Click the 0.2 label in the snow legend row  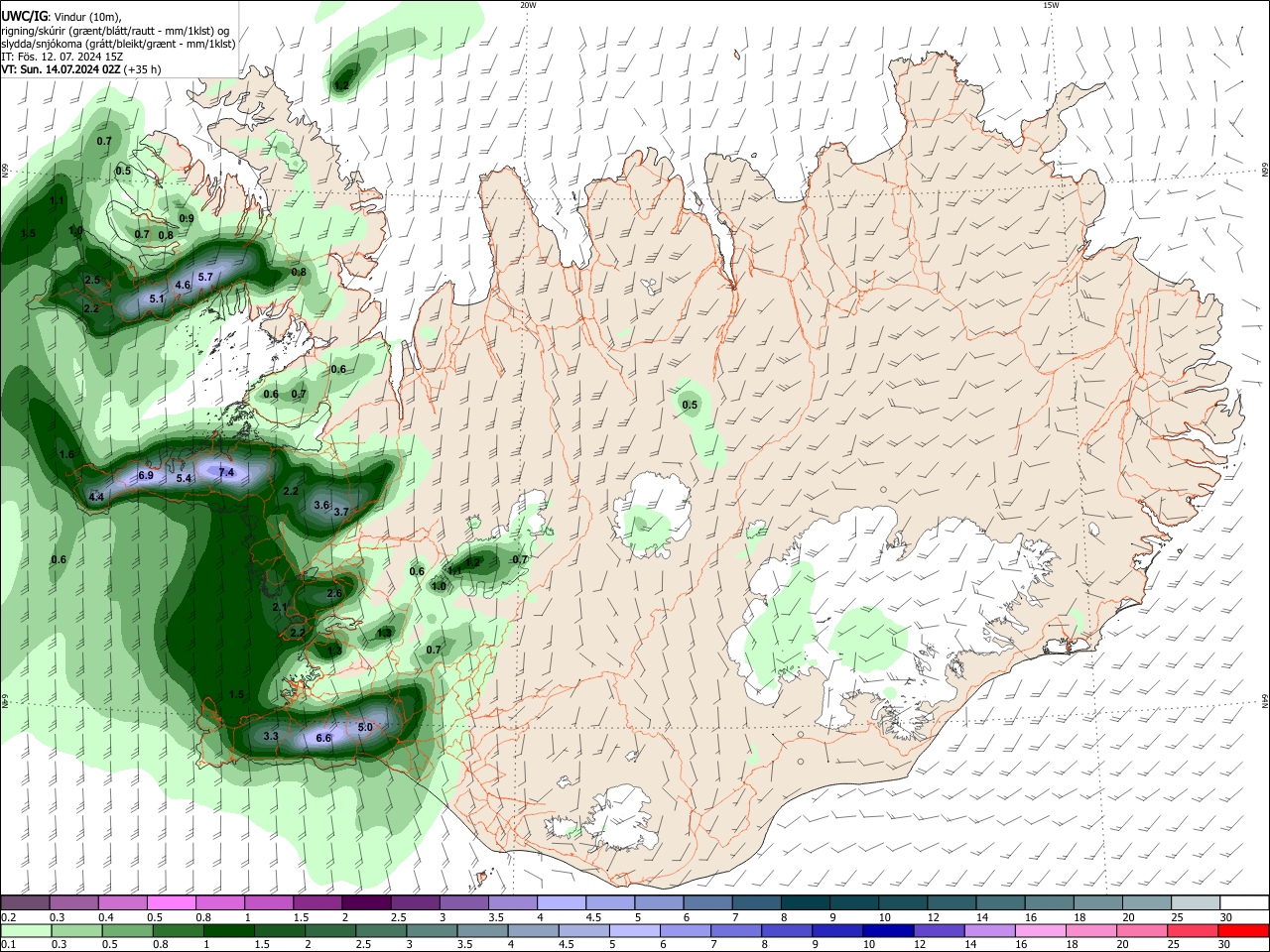8,917
